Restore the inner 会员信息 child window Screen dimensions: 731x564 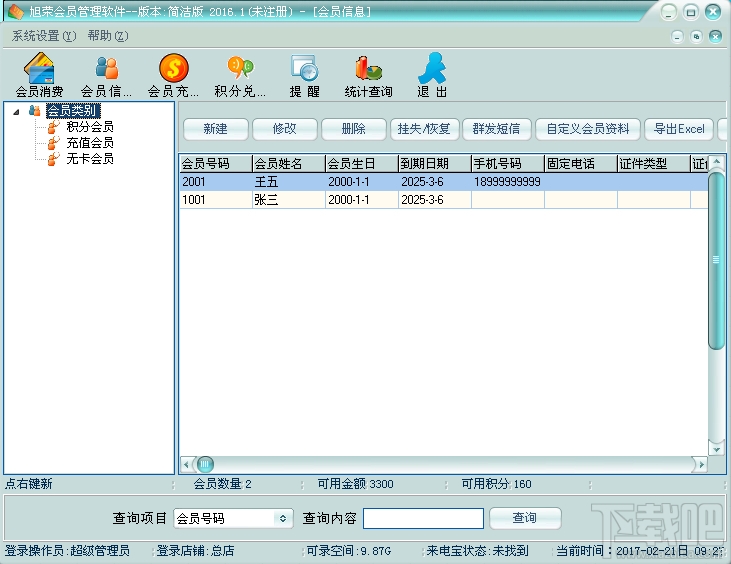(x=696, y=36)
